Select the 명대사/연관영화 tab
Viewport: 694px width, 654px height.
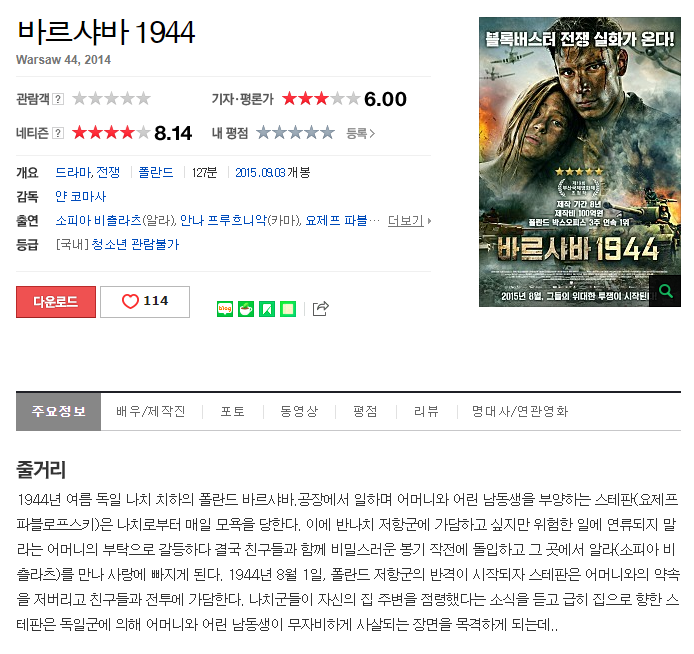(x=520, y=412)
